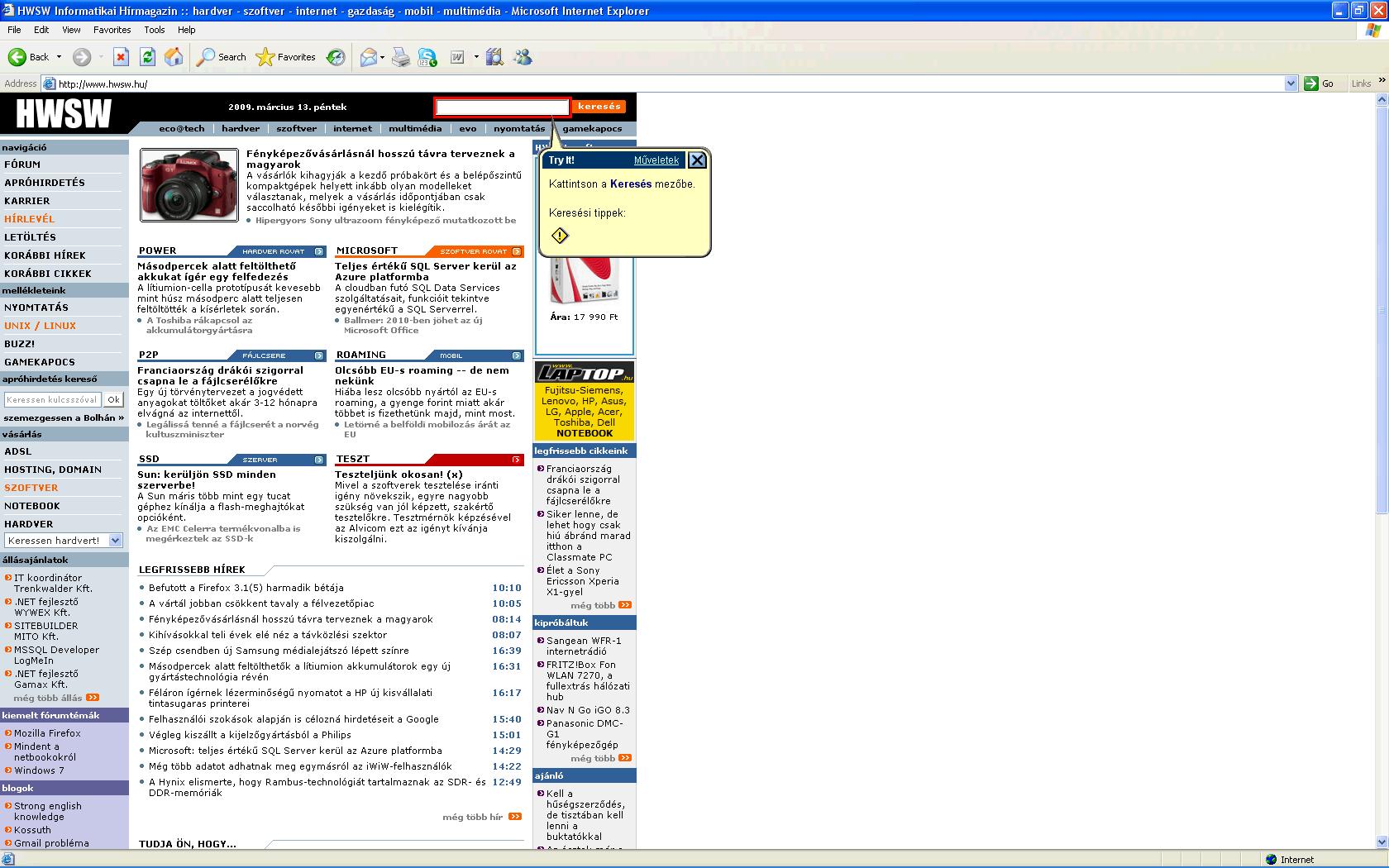Click the LAPTOP.hu notebook ad banner
The image size is (1389, 868).
(x=585, y=400)
